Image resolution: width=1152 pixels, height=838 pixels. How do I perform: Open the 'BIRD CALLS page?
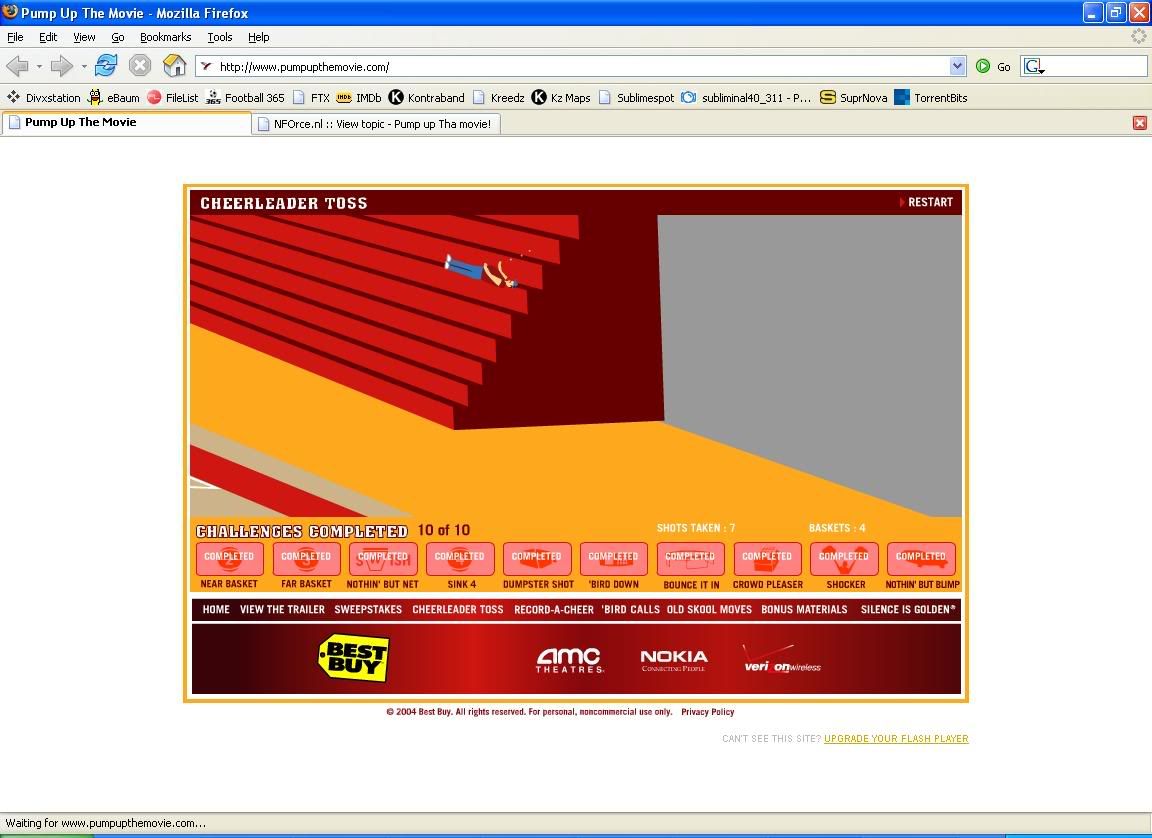[x=630, y=609]
